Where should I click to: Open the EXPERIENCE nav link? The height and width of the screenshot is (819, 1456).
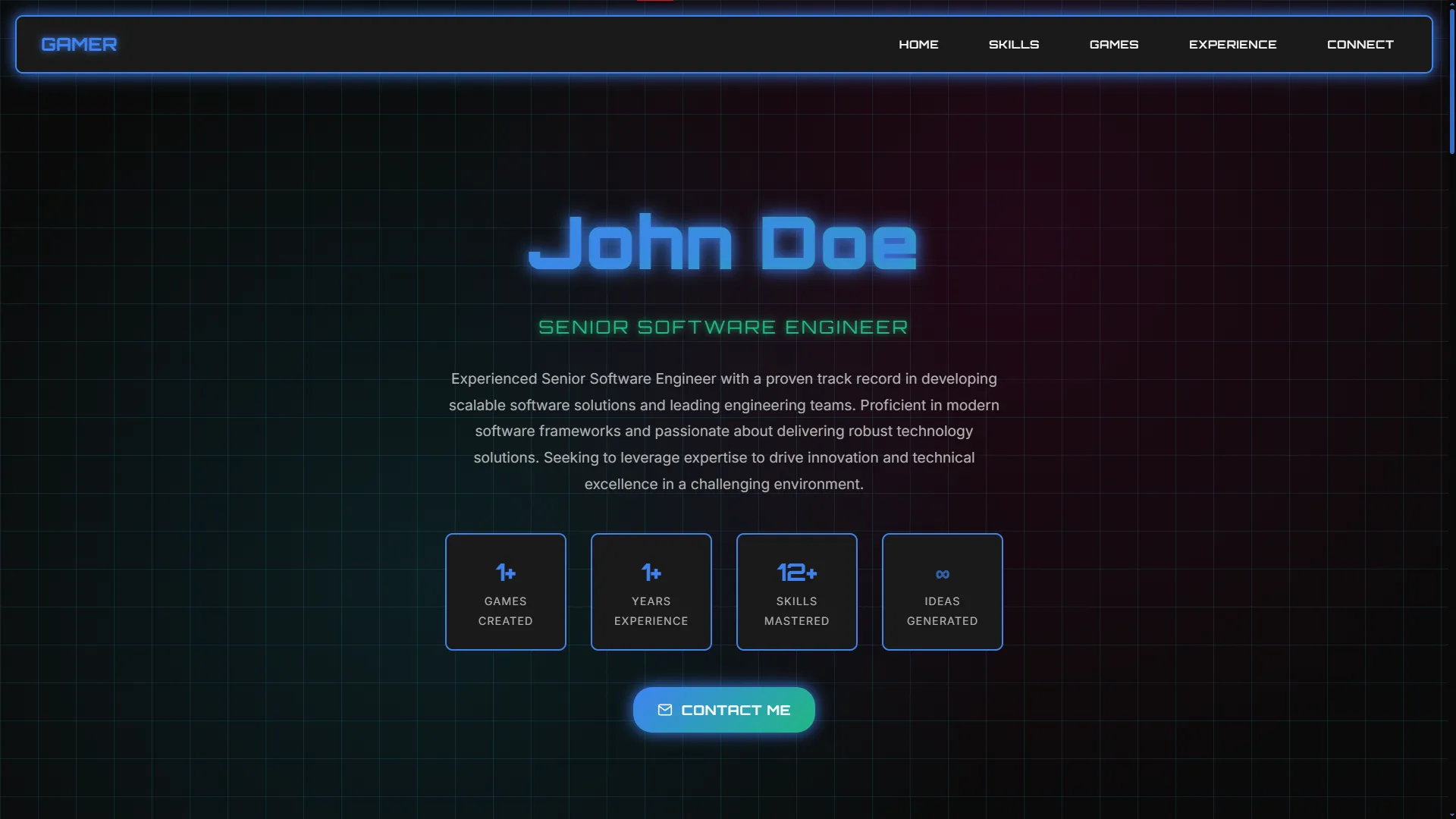click(1232, 44)
